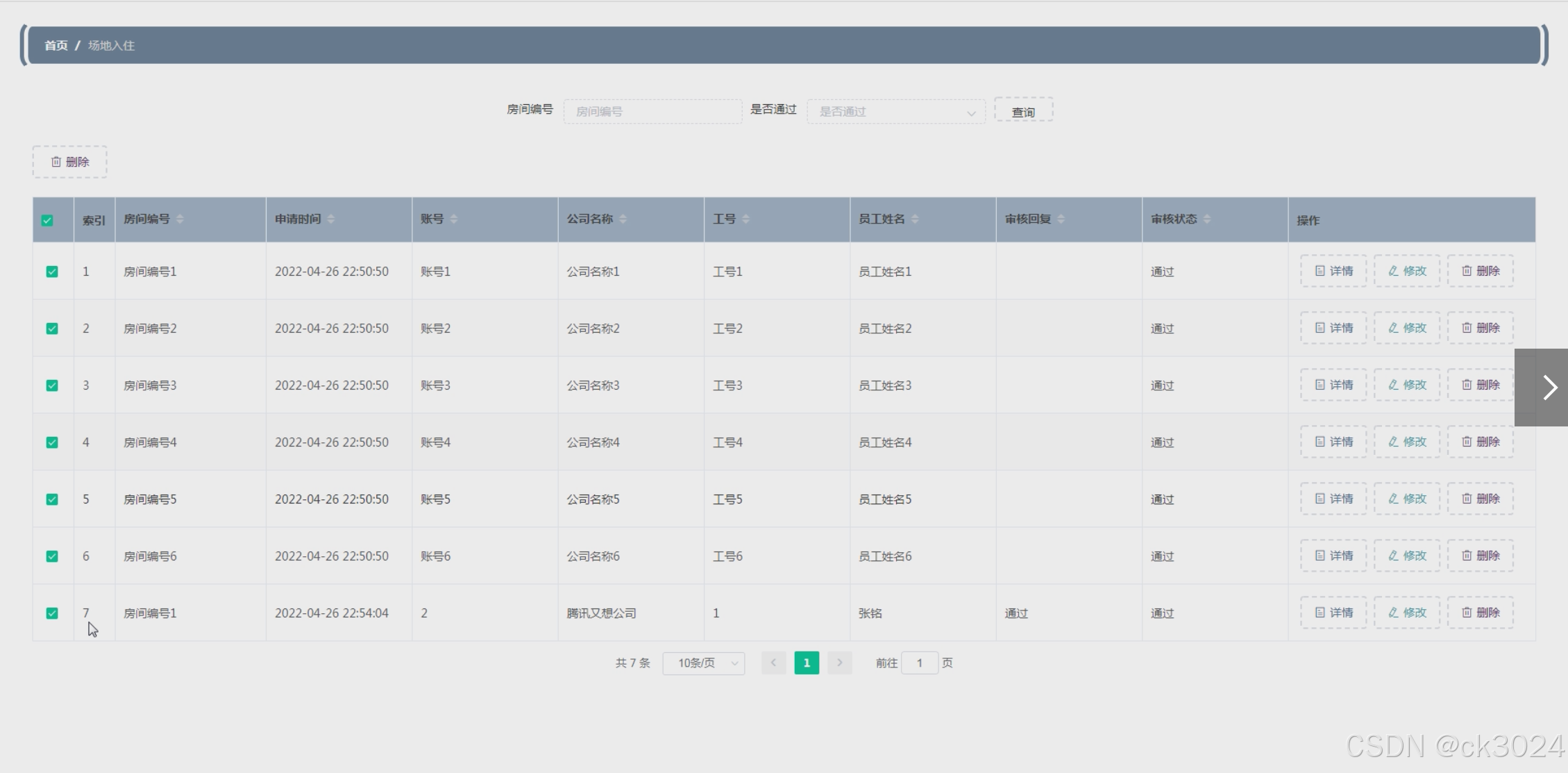This screenshot has height=773, width=1568.
Task: Open the 是否通过 dropdown
Action: click(895, 111)
